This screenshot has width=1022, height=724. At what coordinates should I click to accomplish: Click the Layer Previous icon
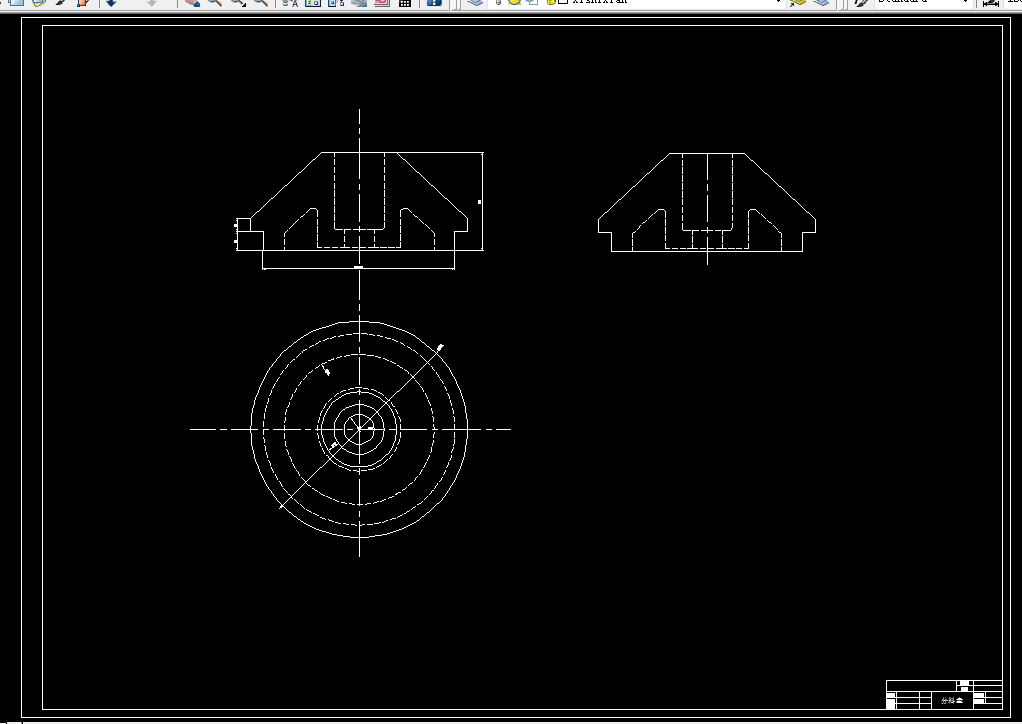(821, 3)
